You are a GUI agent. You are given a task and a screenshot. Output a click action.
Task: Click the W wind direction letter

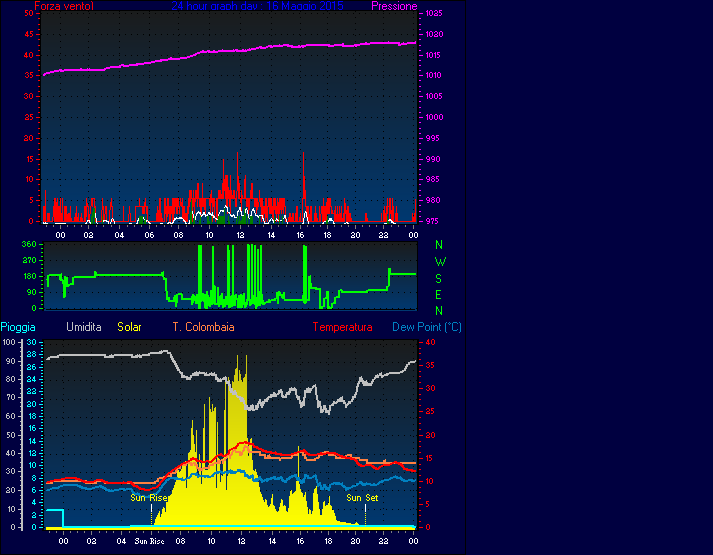pyautogui.click(x=440, y=261)
